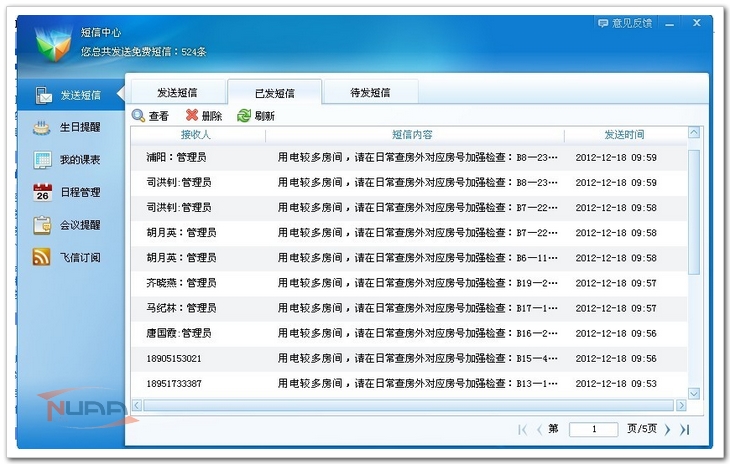The width and height of the screenshot is (730, 464).
Task: Jump to the last page arrow
Action: pos(685,429)
